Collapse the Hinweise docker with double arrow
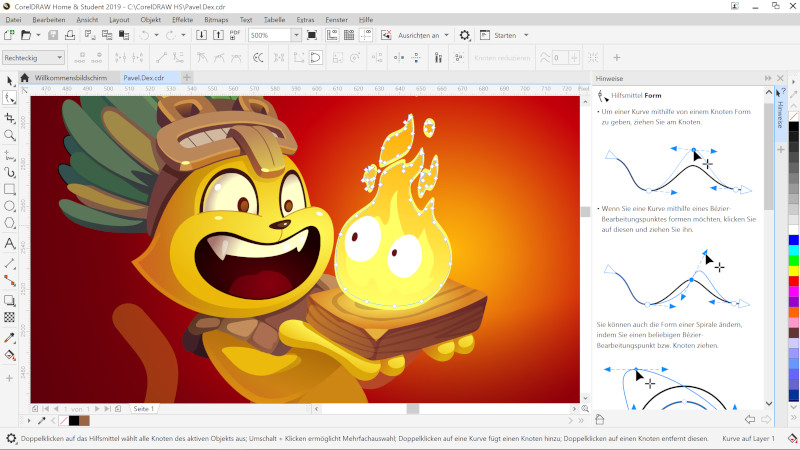 click(768, 78)
